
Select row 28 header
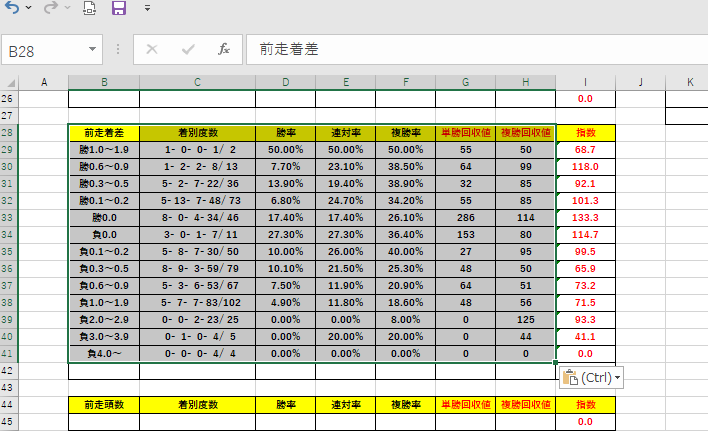[8, 133]
